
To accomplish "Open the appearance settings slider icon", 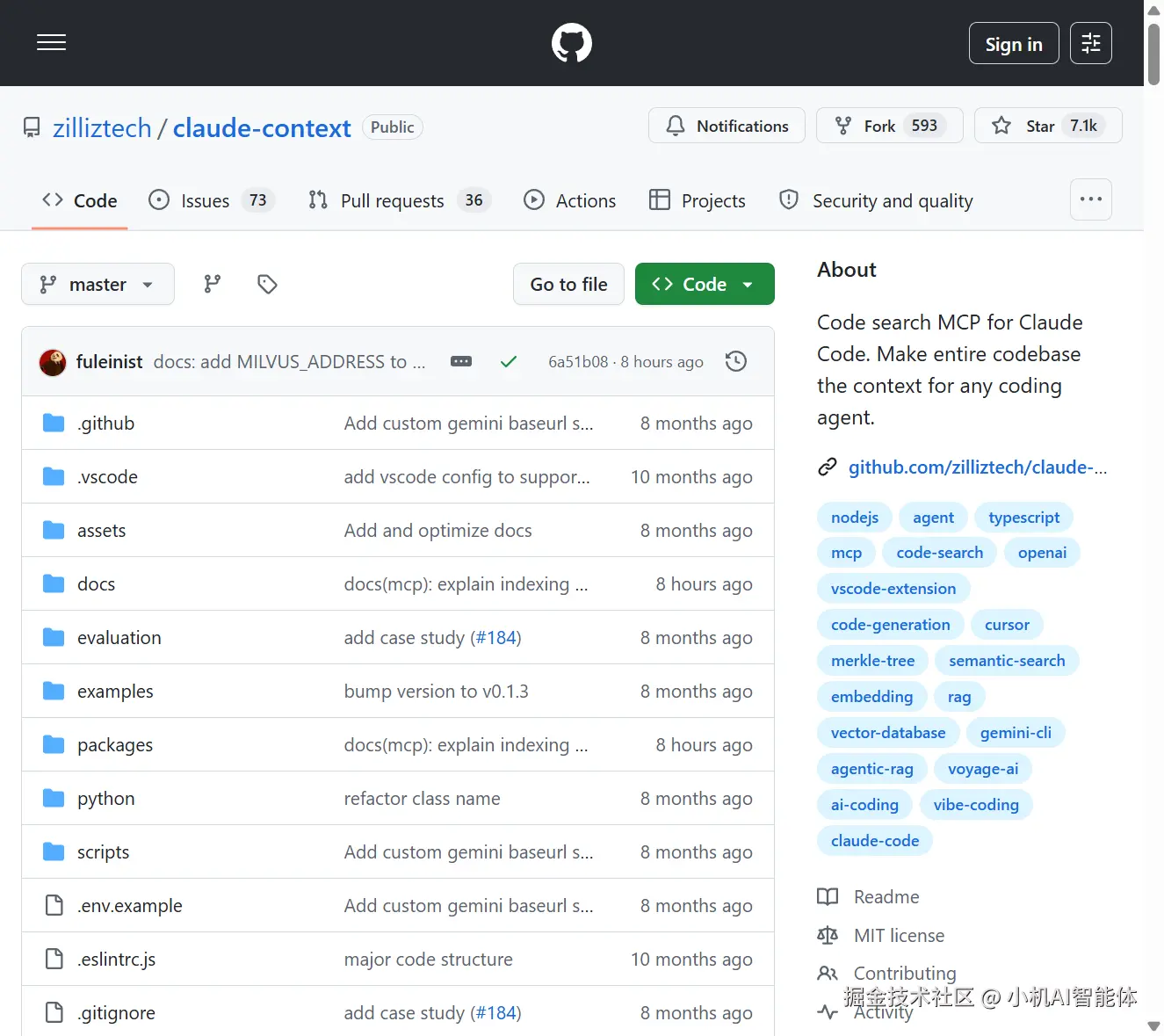I will coord(1091,43).
